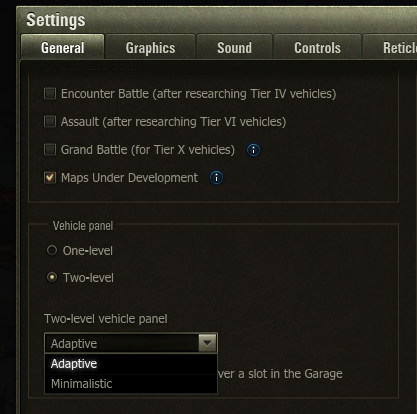
Task: Switch to the Sound tab
Action: (x=235, y=48)
